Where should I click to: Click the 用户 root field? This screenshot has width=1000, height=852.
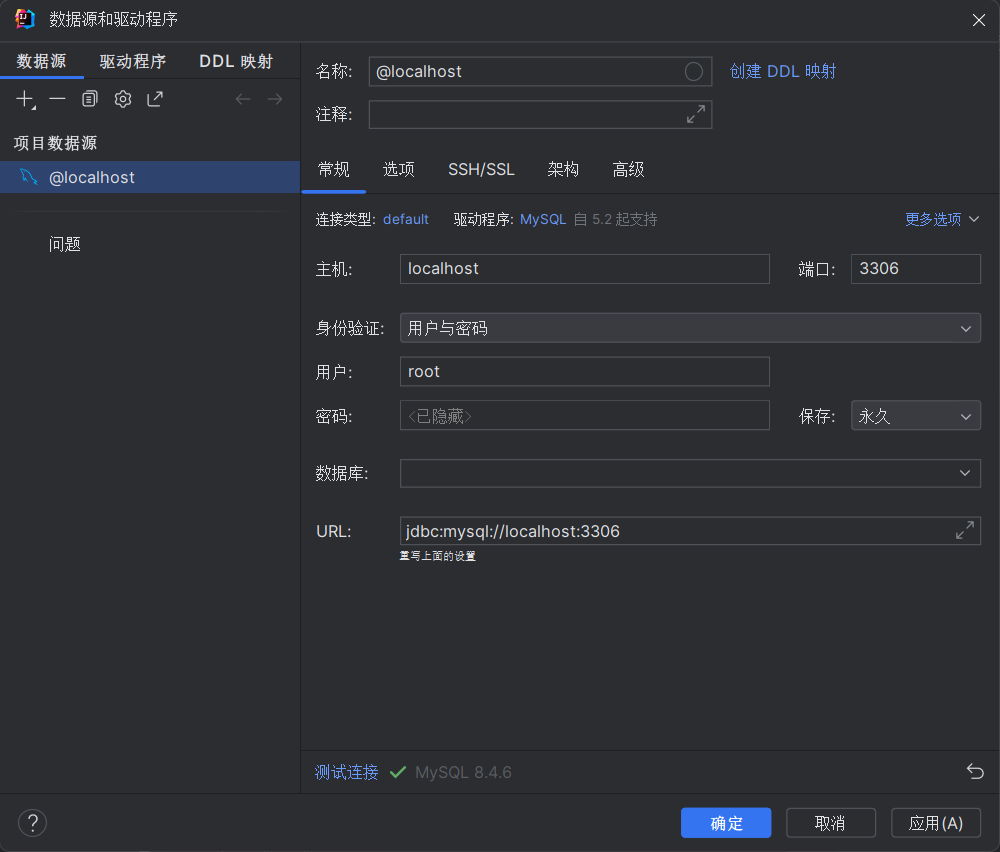point(584,371)
